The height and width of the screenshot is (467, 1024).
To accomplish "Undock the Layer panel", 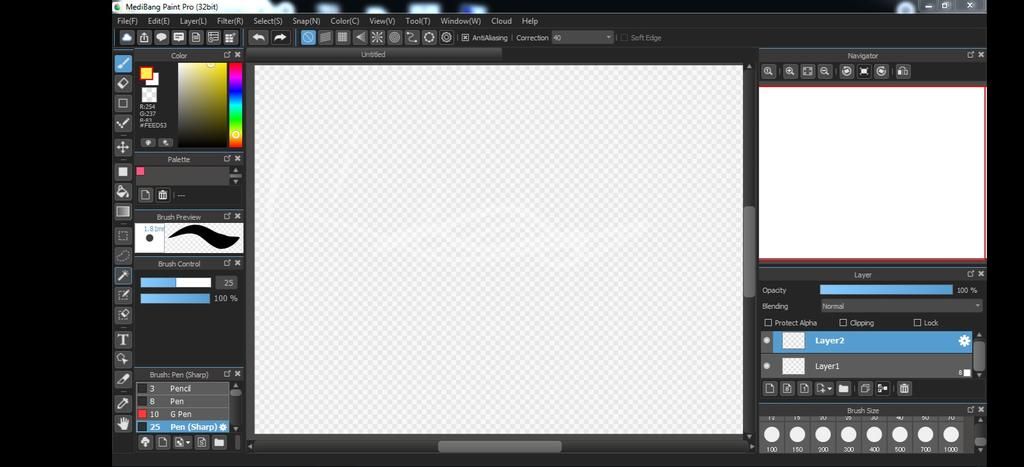I will [x=970, y=274].
